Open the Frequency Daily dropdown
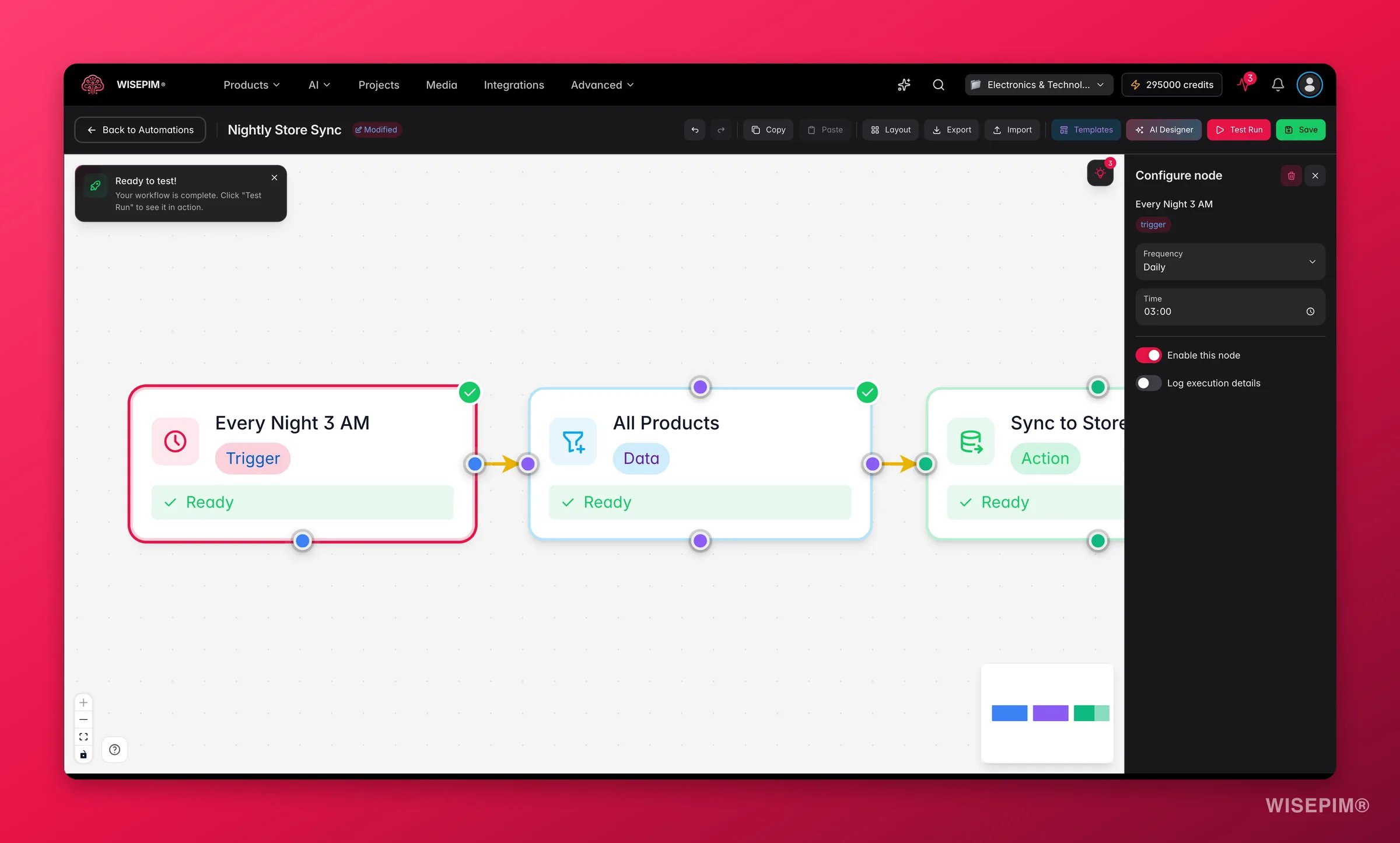The width and height of the screenshot is (1400, 843). (1230, 261)
